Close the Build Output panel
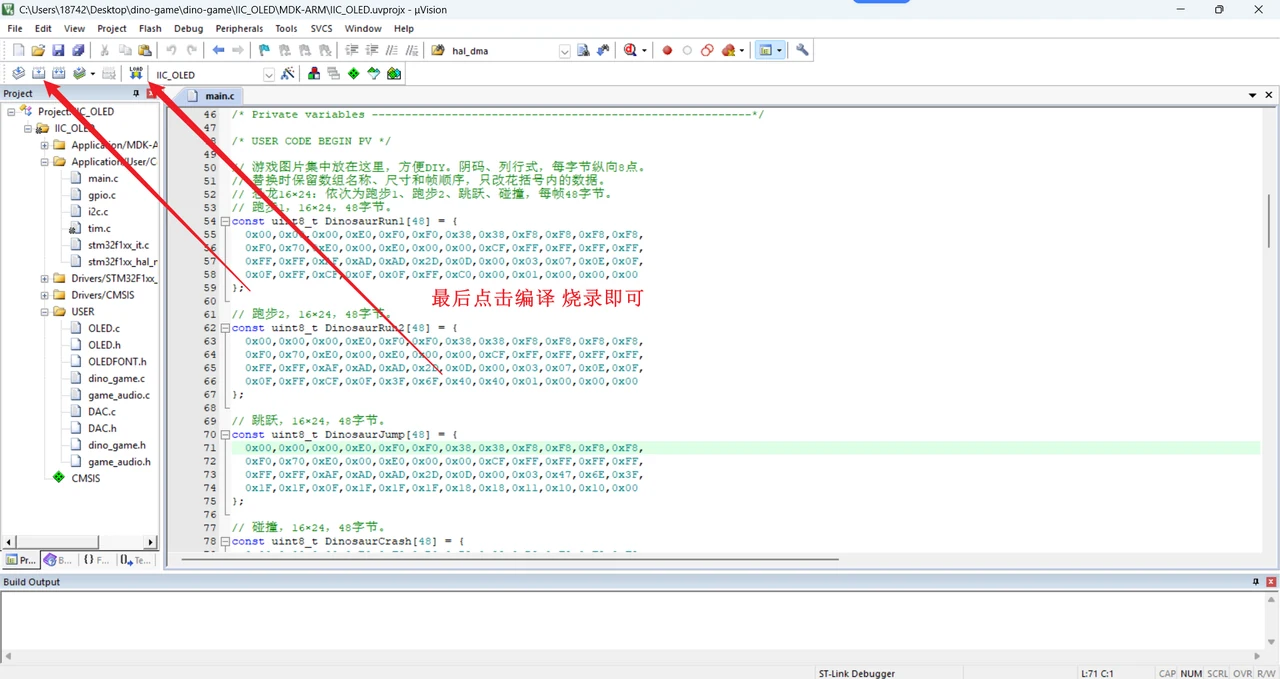The image size is (1280, 679). click(x=1270, y=581)
